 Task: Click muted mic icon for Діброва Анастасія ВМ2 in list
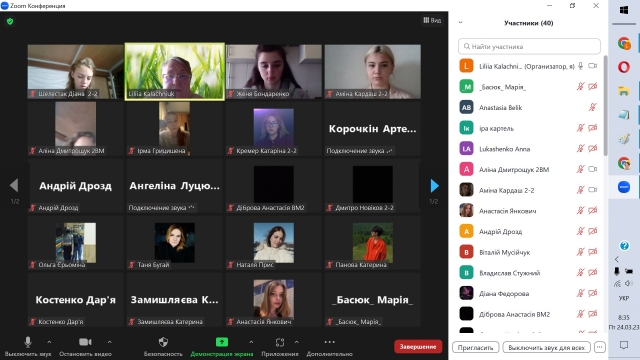point(580,314)
